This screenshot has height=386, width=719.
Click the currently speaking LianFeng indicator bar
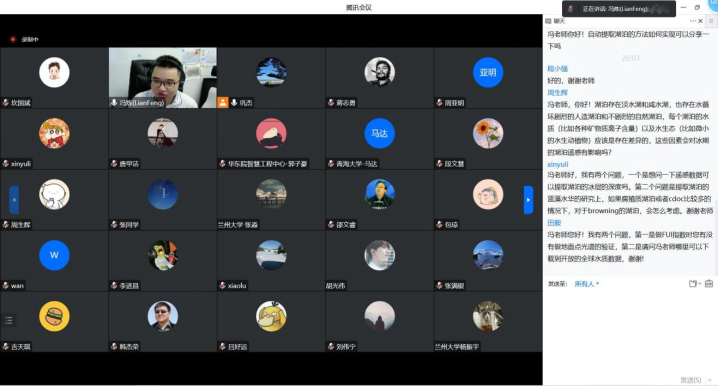click(619, 9)
